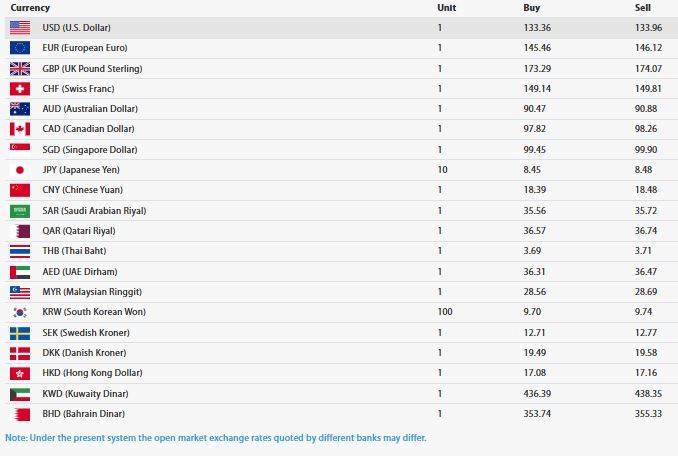678x456 pixels.
Task: Click the Canadian flag icon
Action: coord(20,129)
